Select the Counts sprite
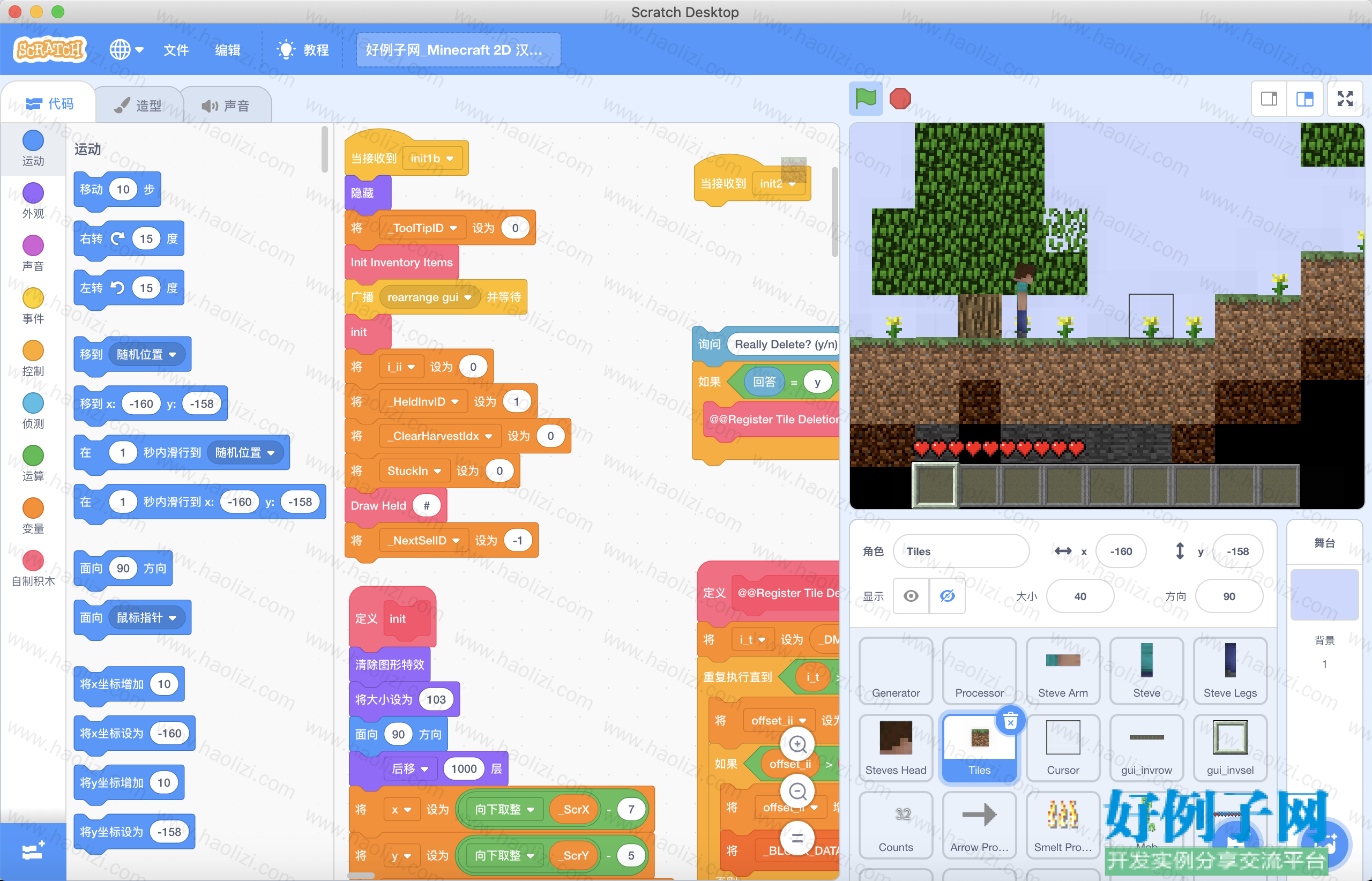The width and height of the screenshot is (1372, 881). coord(896,825)
